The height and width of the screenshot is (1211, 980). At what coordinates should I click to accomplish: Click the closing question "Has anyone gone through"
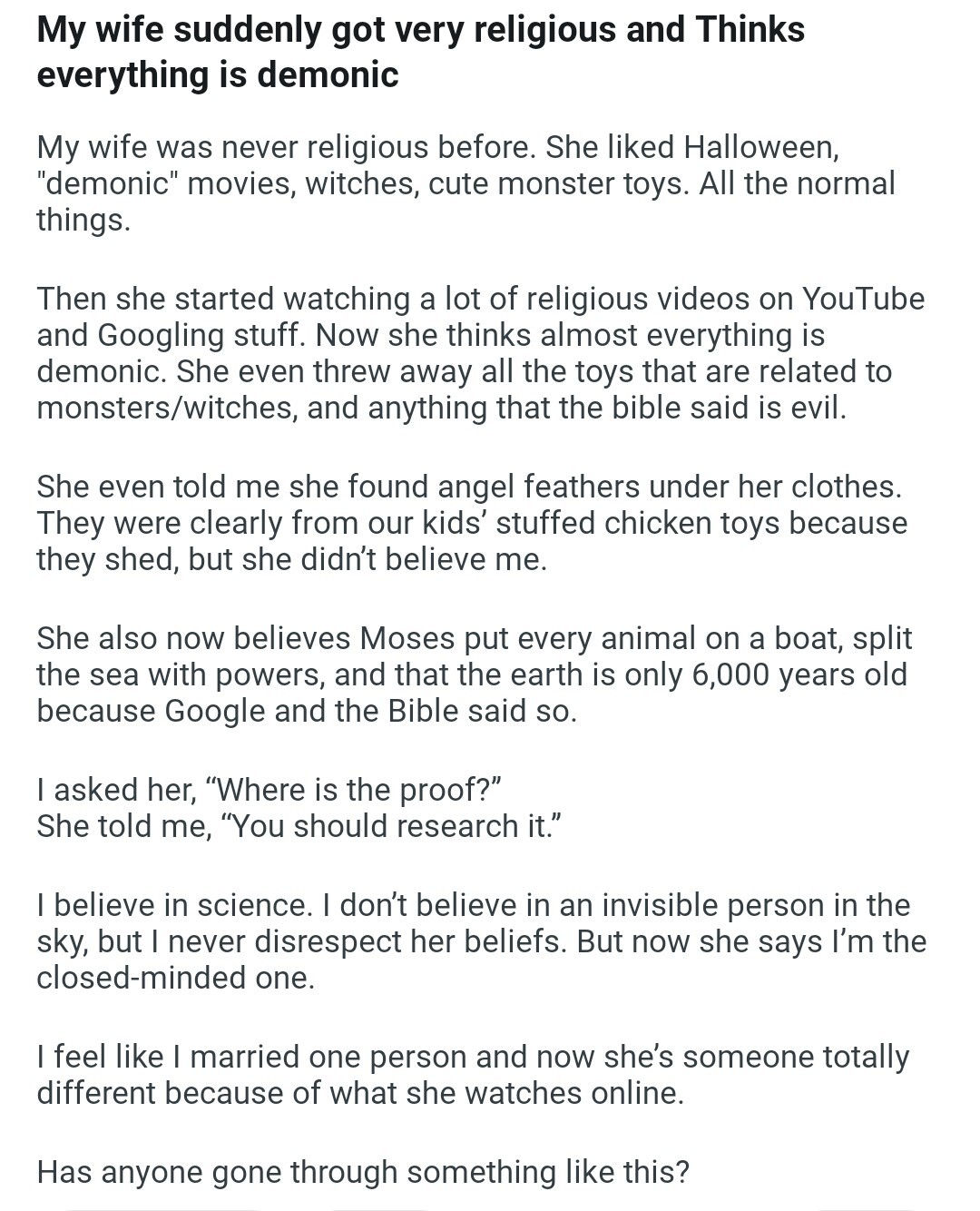[x=363, y=1172]
